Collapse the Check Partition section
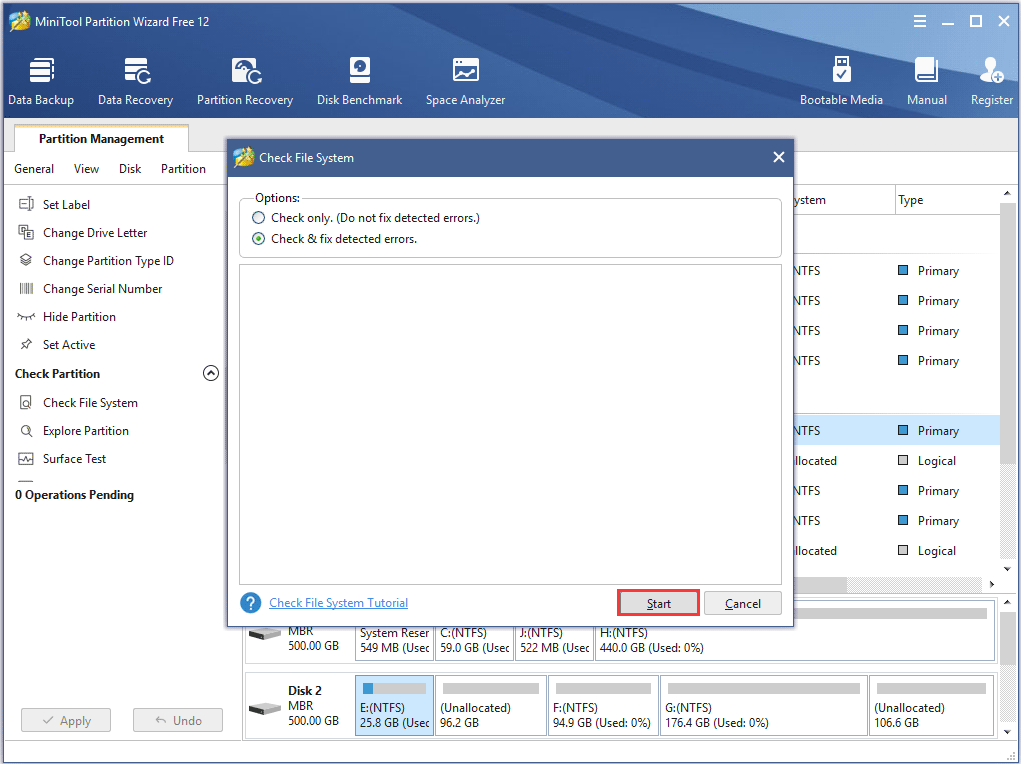The image size is (1021, 764). [x=210, y=373]
